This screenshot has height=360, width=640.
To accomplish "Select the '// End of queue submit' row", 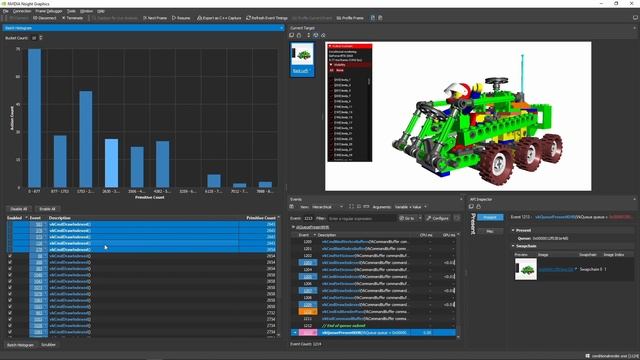I will (x=373, y=326).
